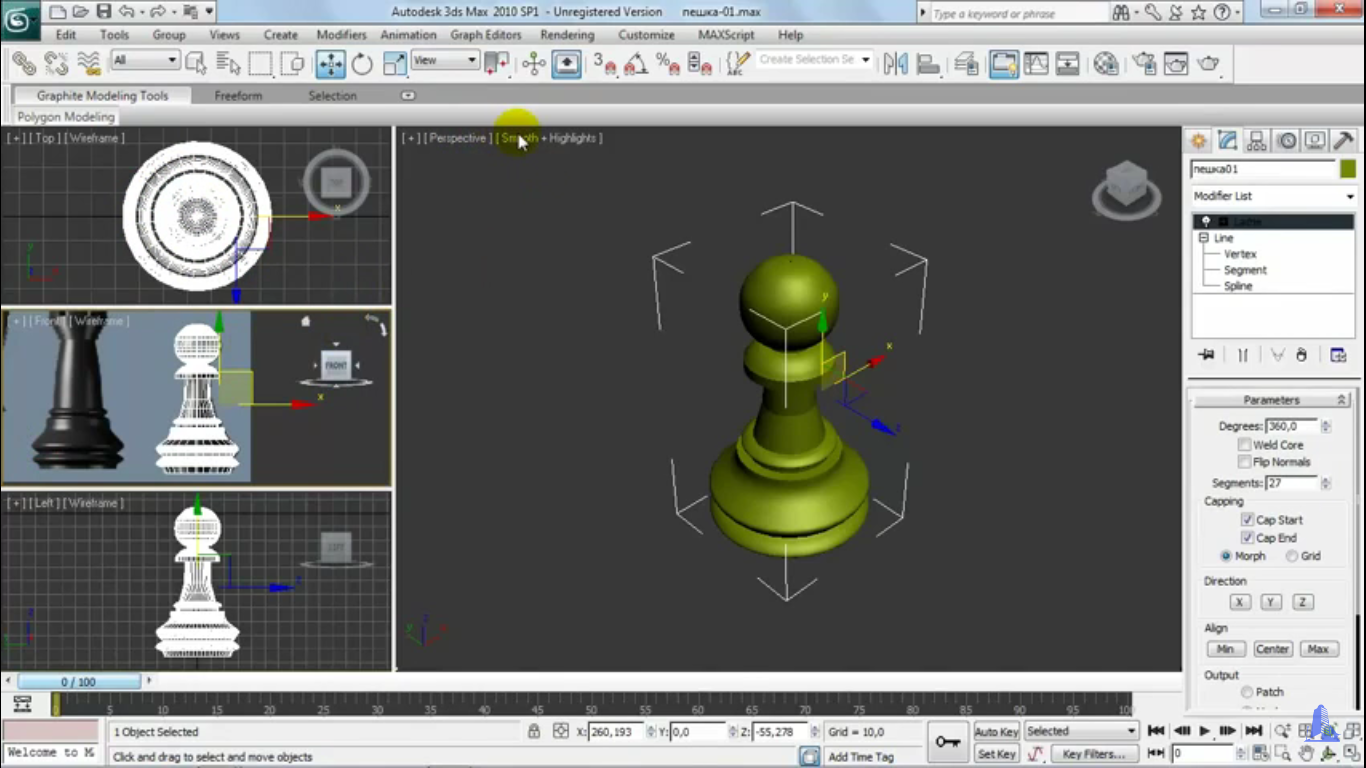This screenshot has width=1366, height=768.
Task: Switch to the Freeform ribbon tab
Action: (238, 96)
